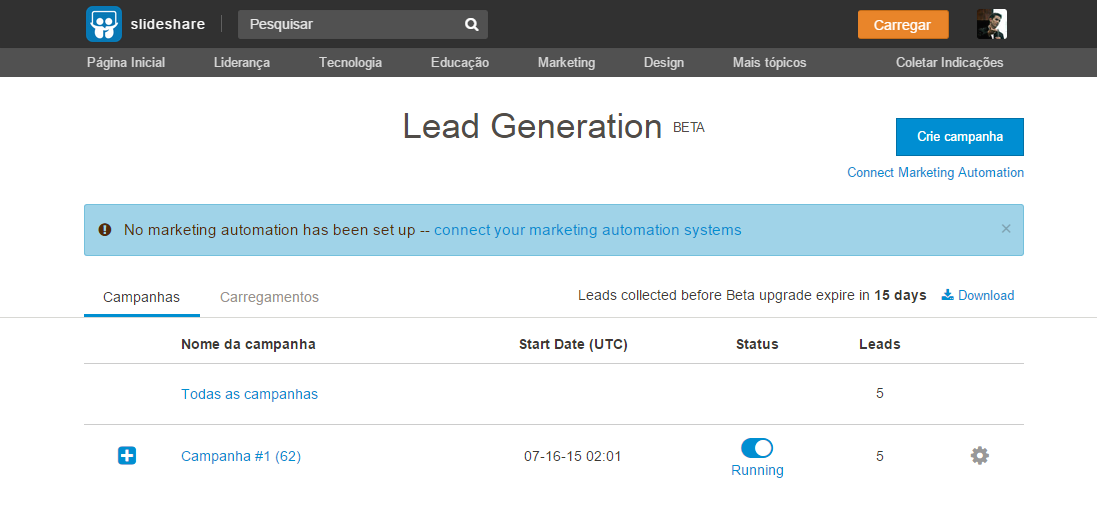
Task: Select the Campanhas tab
Action: (x=141, y=297)
